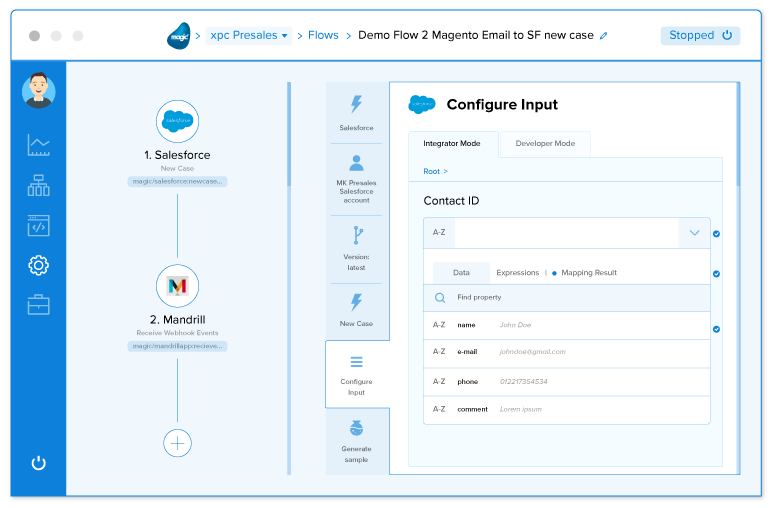Go to Flows breadcrumb link
This screenshot has height=508, width=774.
click(323, 35)
